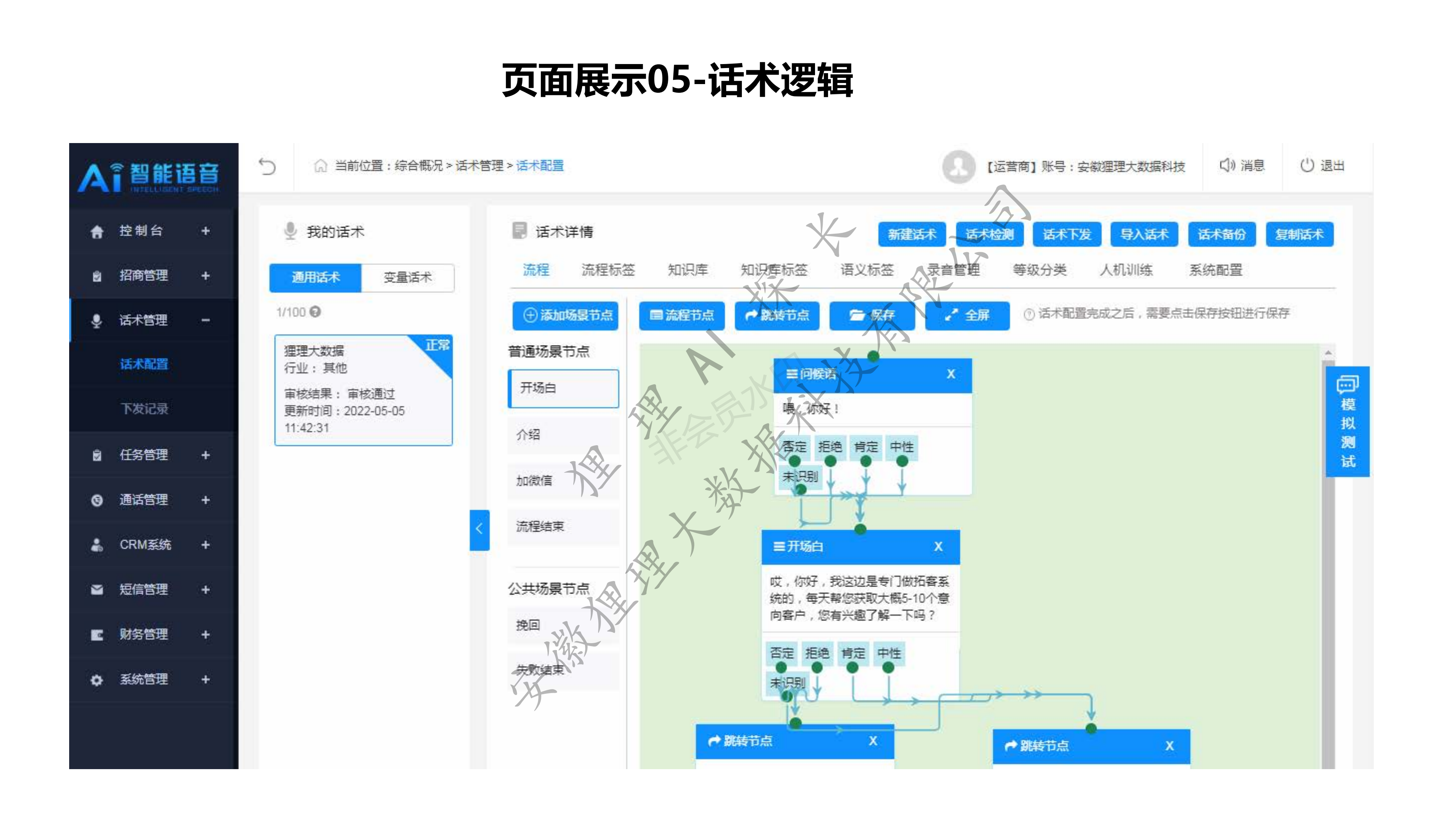Screen dimensions: 1456x819
Task: Open the 等级分类 tab
Action: [1040, 270]
